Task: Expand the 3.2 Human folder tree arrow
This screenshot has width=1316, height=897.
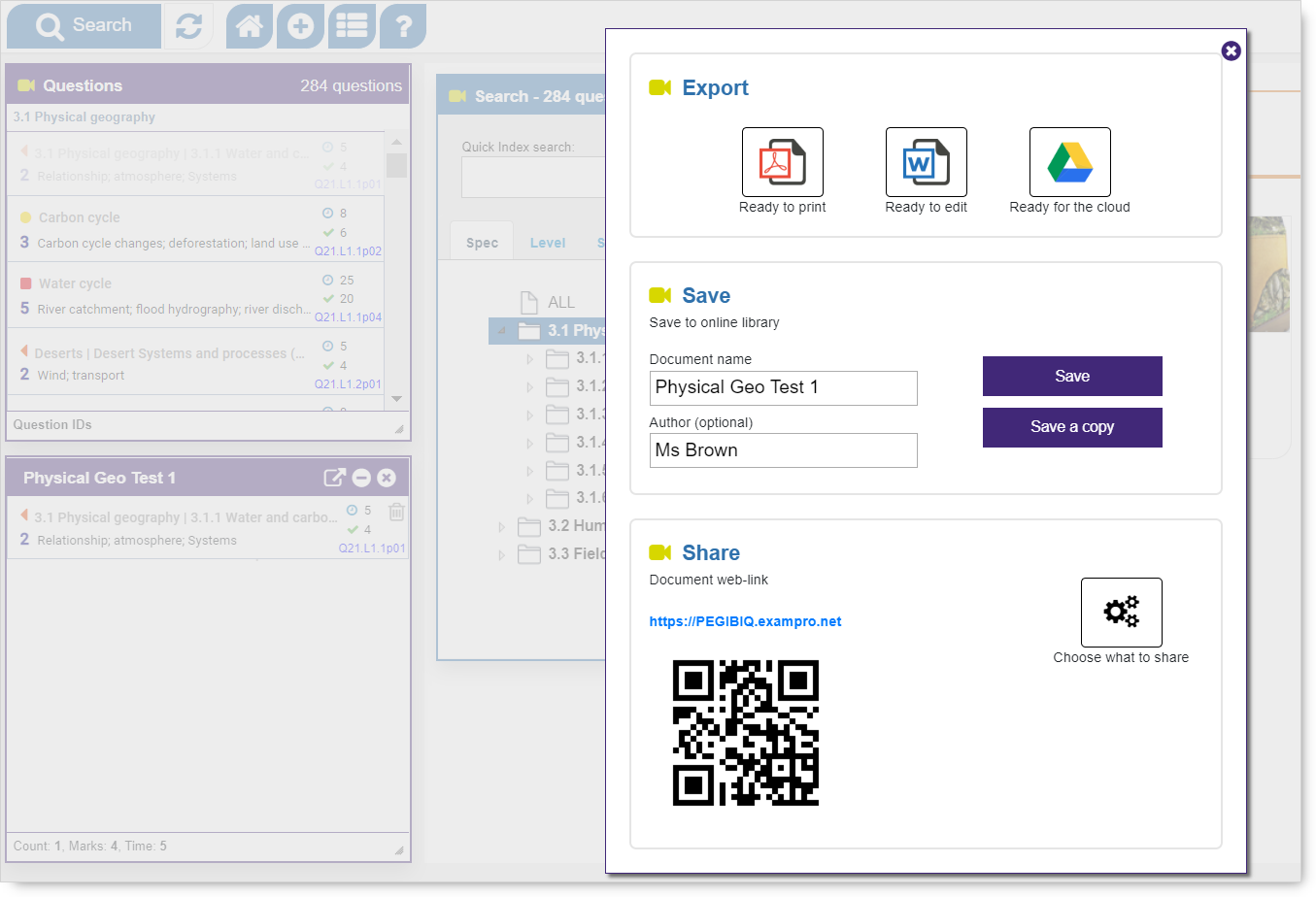Action: (x=502, y=527)
